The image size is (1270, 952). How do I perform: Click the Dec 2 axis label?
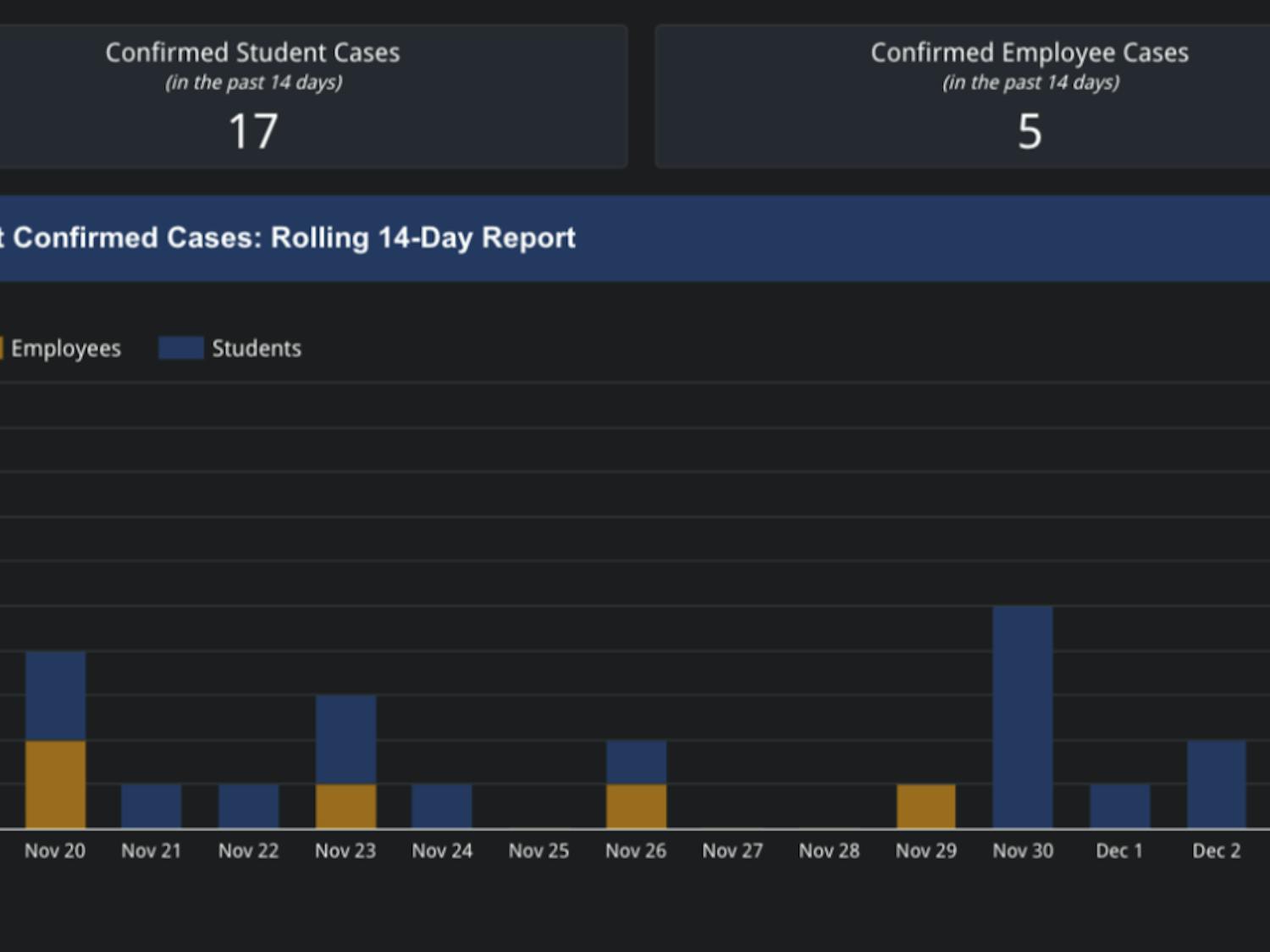[1217, 850]
